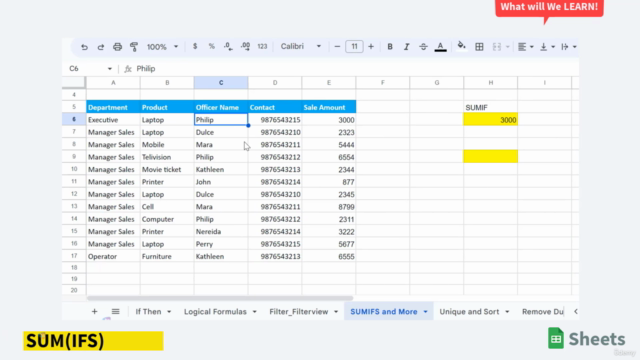Click the Redo icon
This screenshot has width=640, height=360.
point(100,47)
